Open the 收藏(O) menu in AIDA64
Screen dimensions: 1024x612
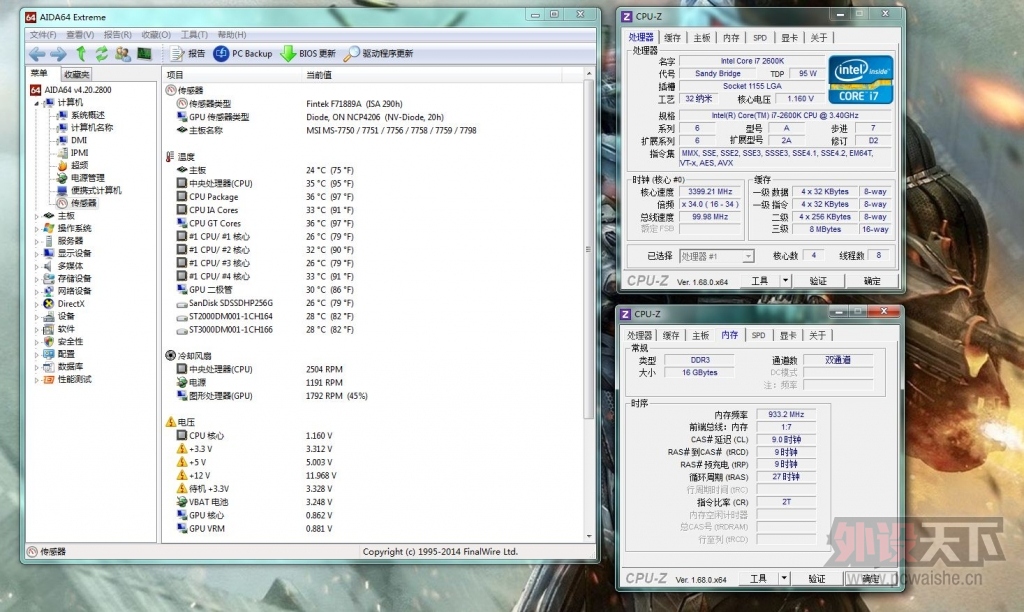156,35
